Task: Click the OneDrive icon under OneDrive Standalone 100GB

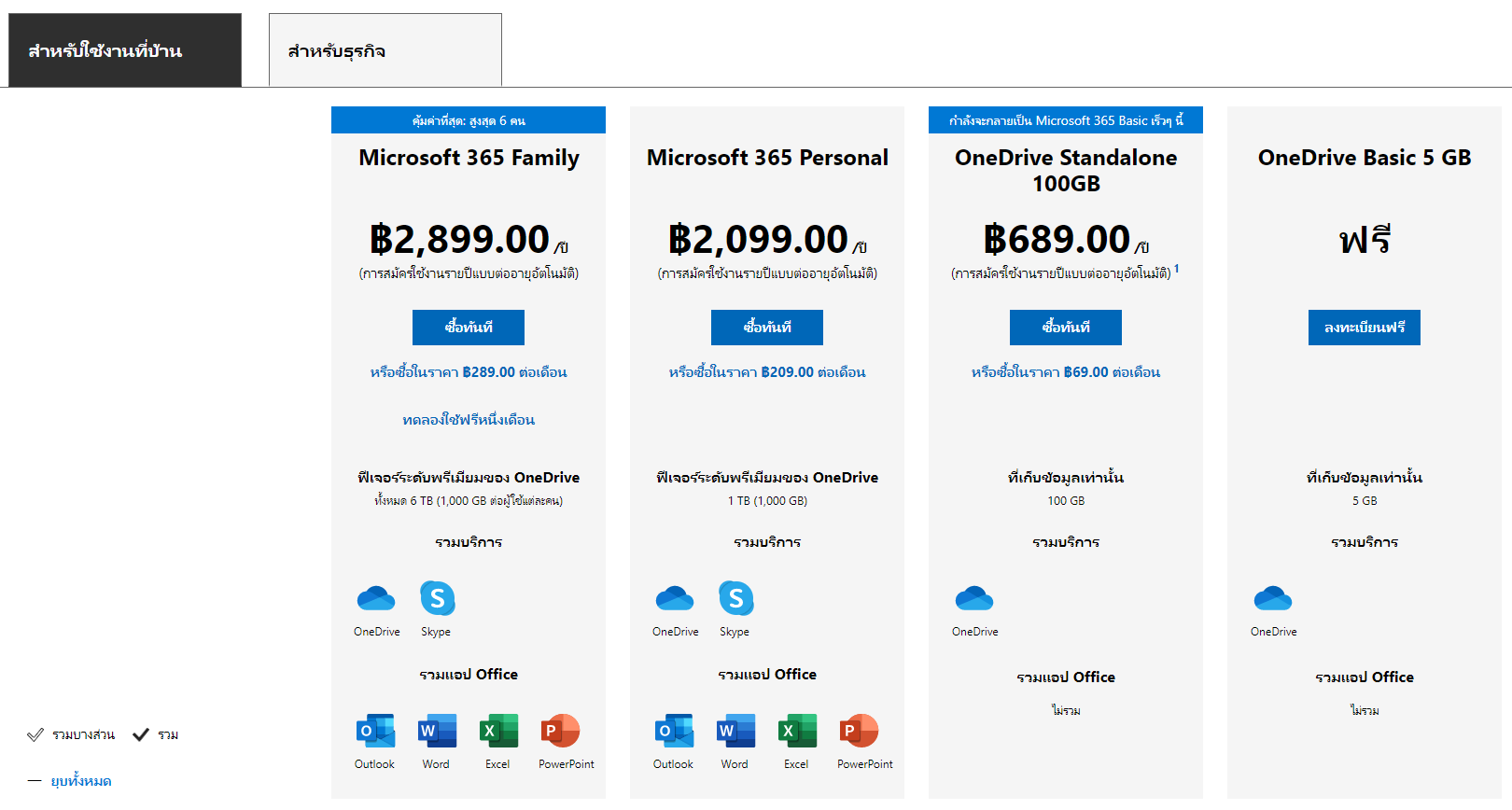Action: pyautogui.click(x=974, y=598)
